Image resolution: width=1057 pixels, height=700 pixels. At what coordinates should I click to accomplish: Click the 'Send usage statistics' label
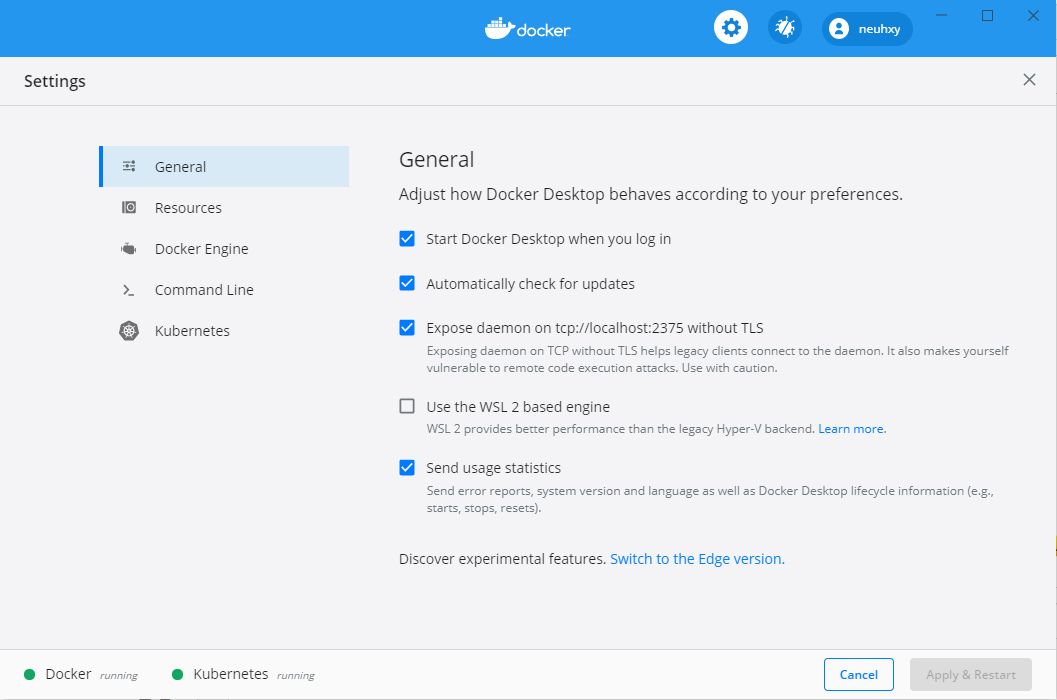click(493, 468)
